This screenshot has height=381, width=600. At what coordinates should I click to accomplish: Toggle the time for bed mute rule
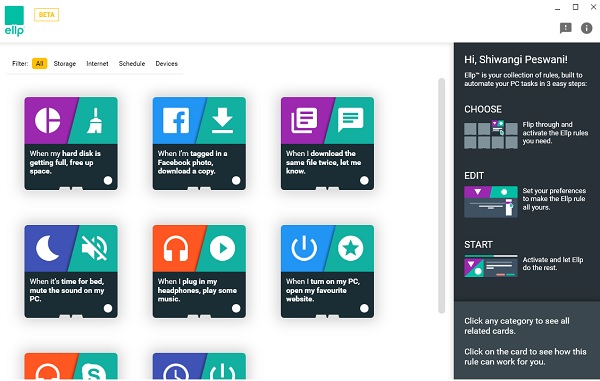[x=108, y=308]
